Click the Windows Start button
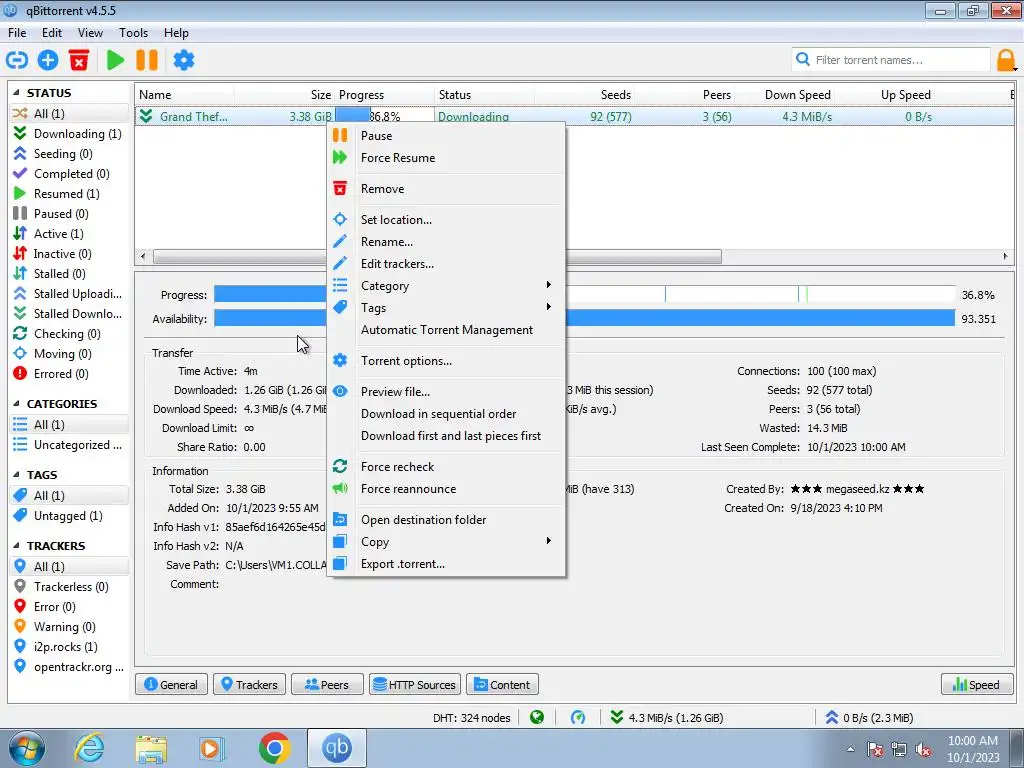 point(27,748)
